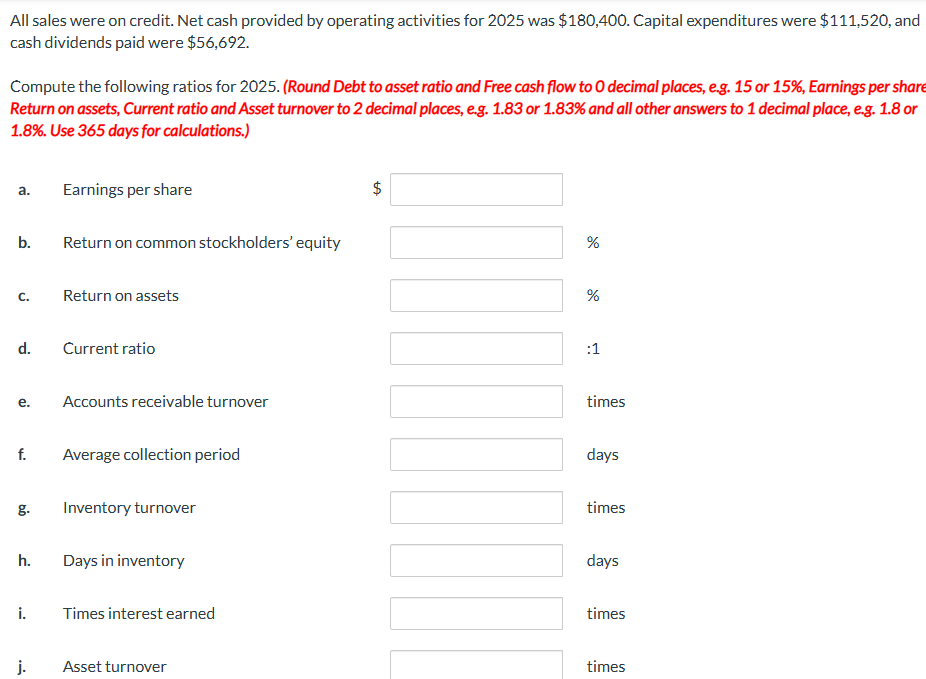This screenshot has height=679, width=926.
Task: Select the Accounts receivable turnover field
Action: (x=476, y=401)
